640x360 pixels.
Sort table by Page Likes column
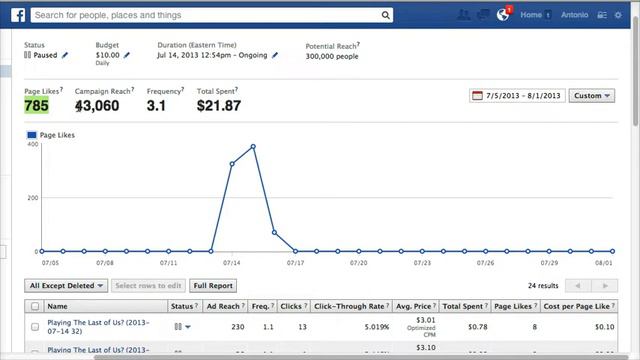coord(516,306)
